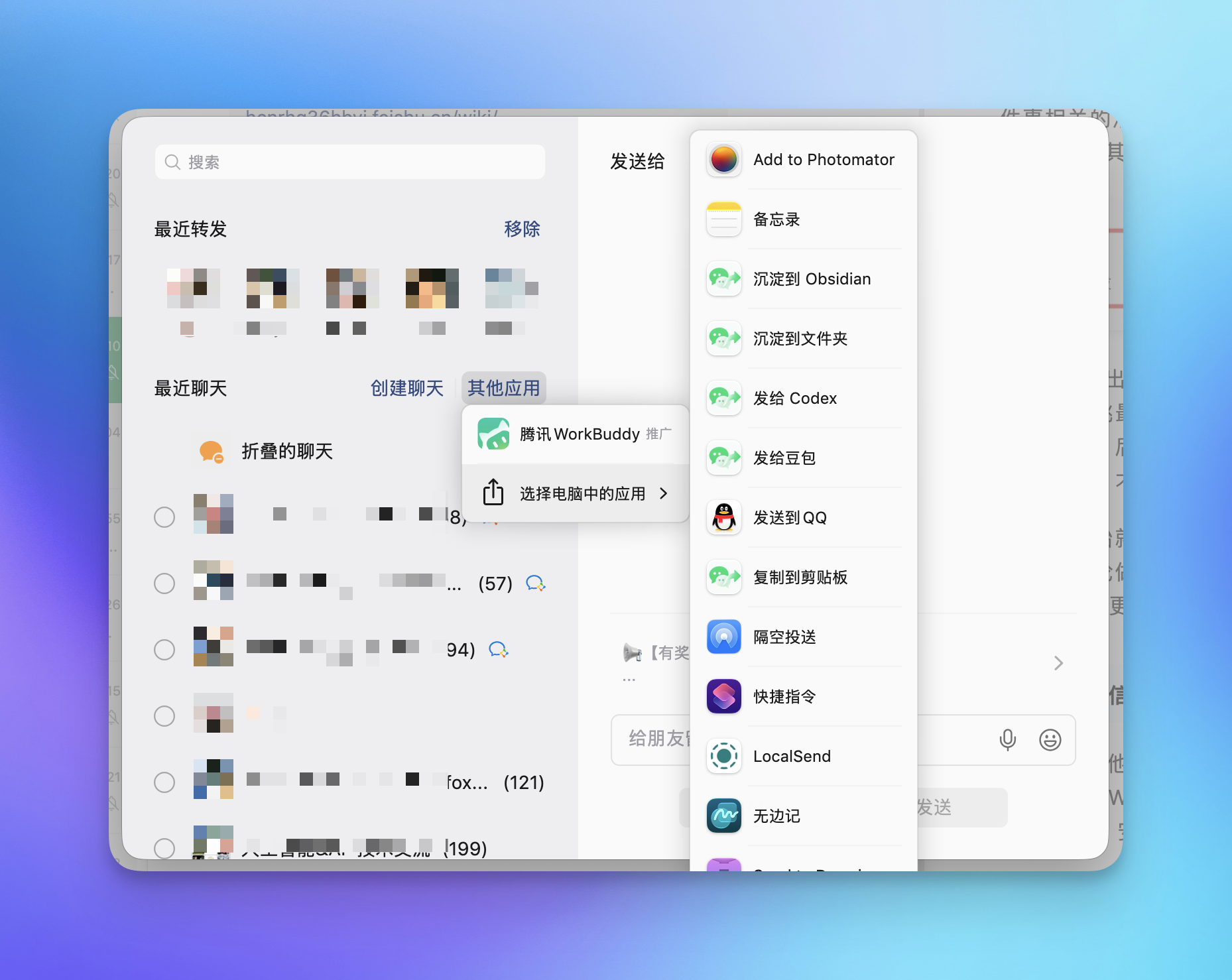Image resolution: width=1232 pixels, height=980 pixels.
Task: Choose 复制到剪贴板 from the share menu
Action: [x=804, y=578]
